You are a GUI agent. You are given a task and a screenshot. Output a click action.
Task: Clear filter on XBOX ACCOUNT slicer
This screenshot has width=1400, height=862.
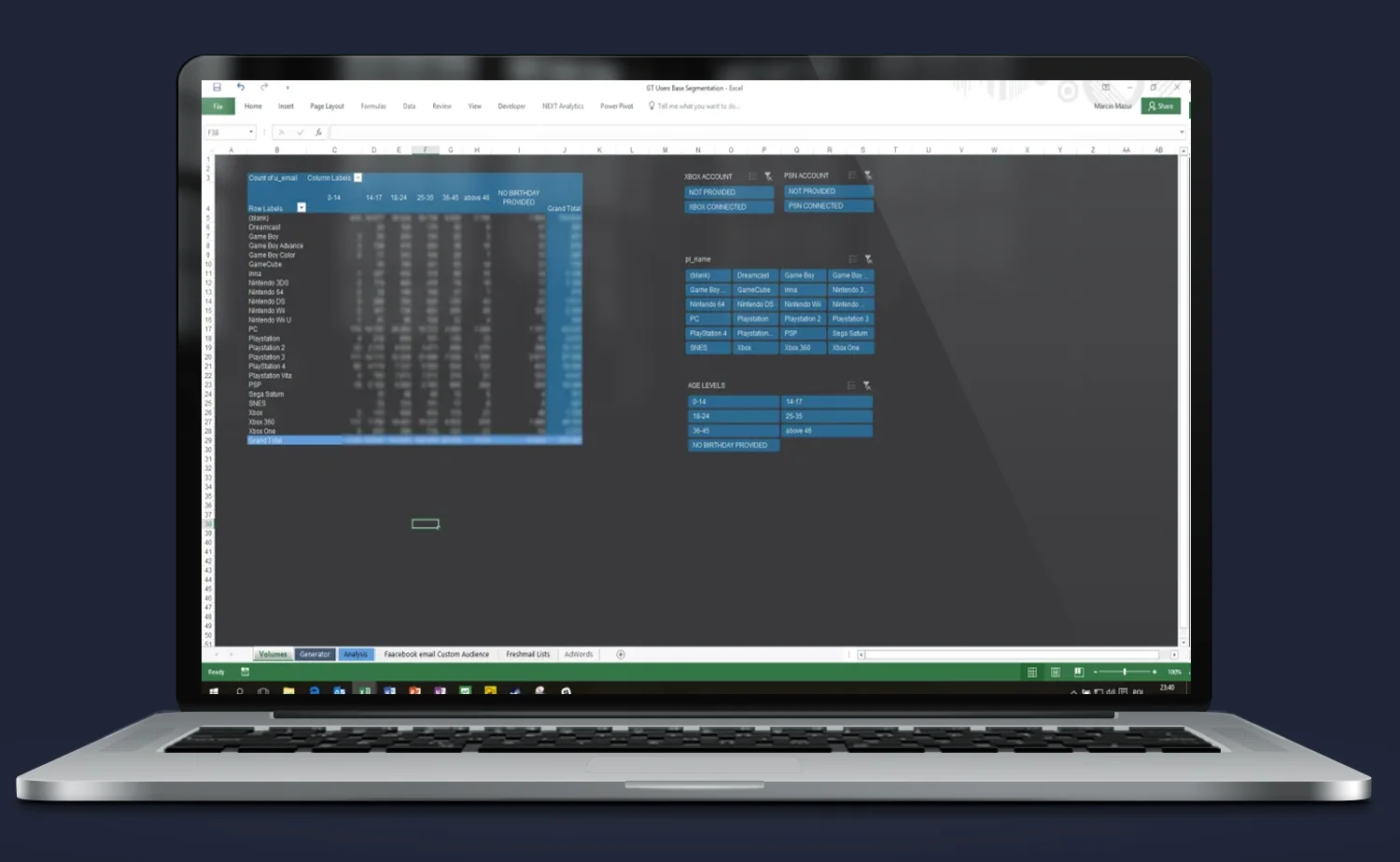tap(768, 176)
